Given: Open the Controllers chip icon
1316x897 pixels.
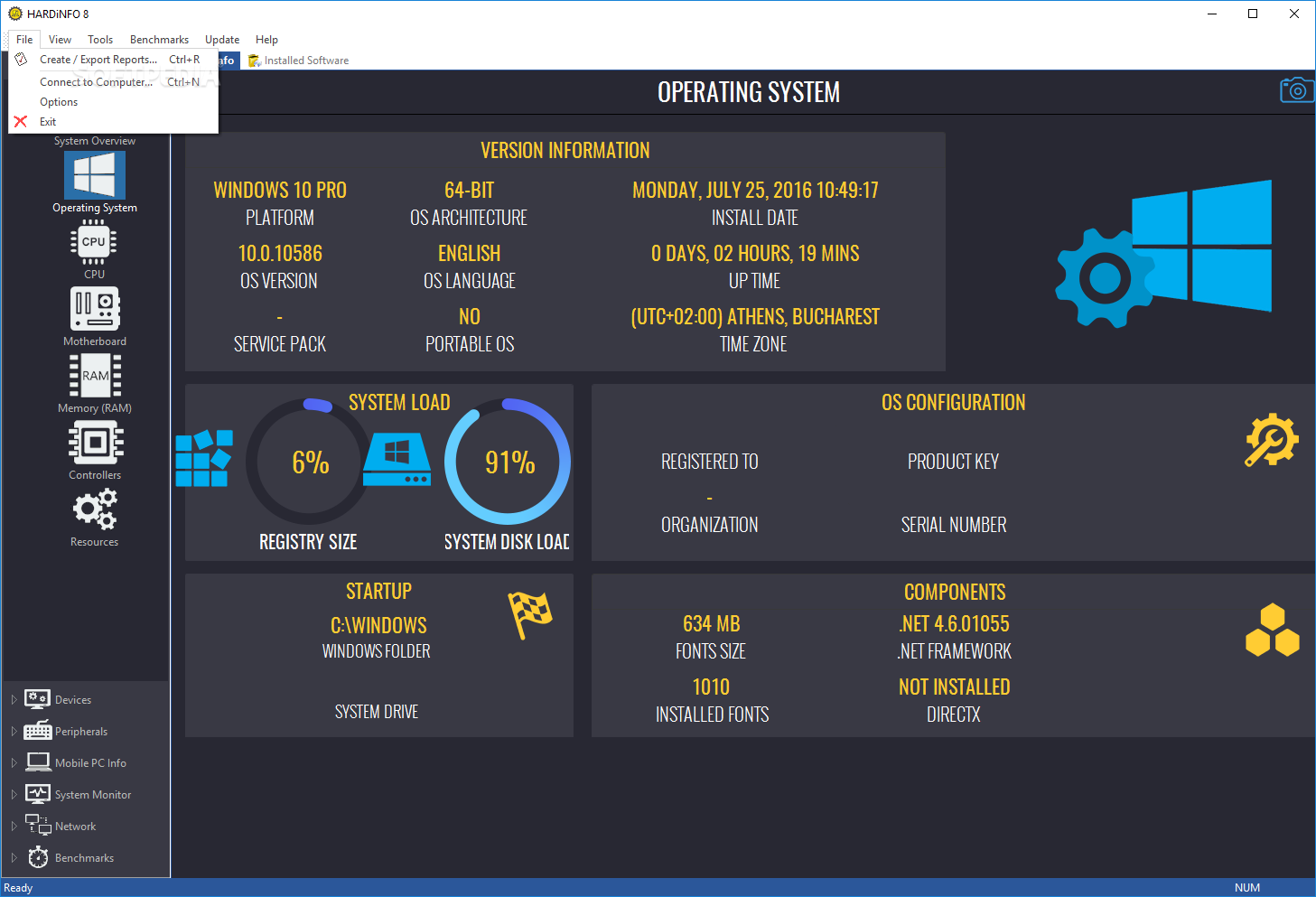Looking at the screenshot, I should 95,443.
